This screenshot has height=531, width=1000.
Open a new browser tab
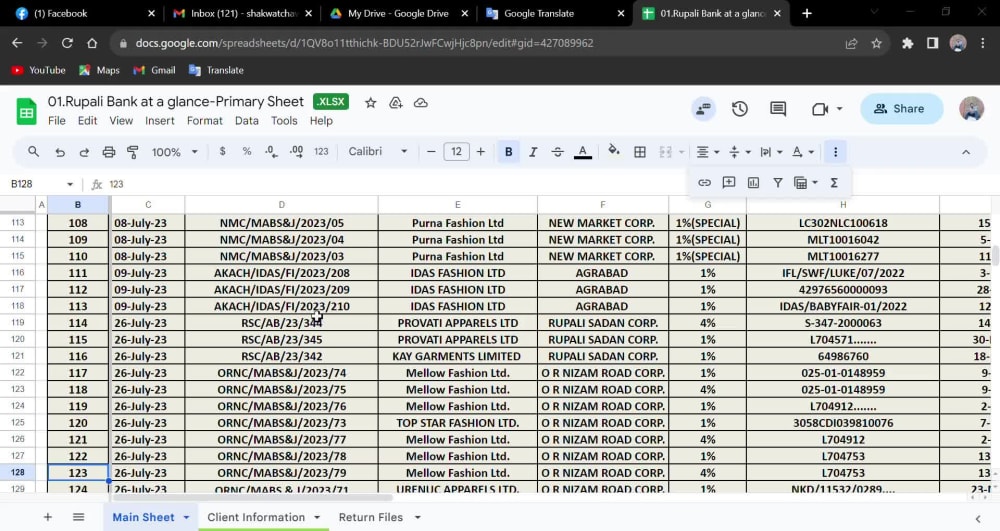807,13
